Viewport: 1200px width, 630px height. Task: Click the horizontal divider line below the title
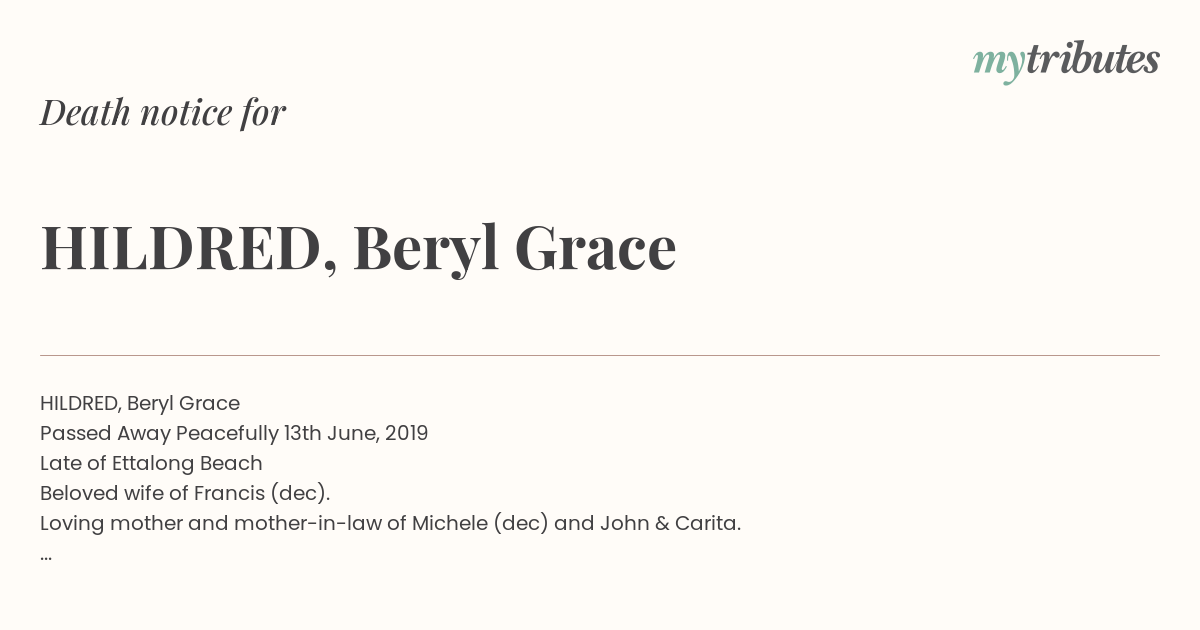tap(600, 355)
